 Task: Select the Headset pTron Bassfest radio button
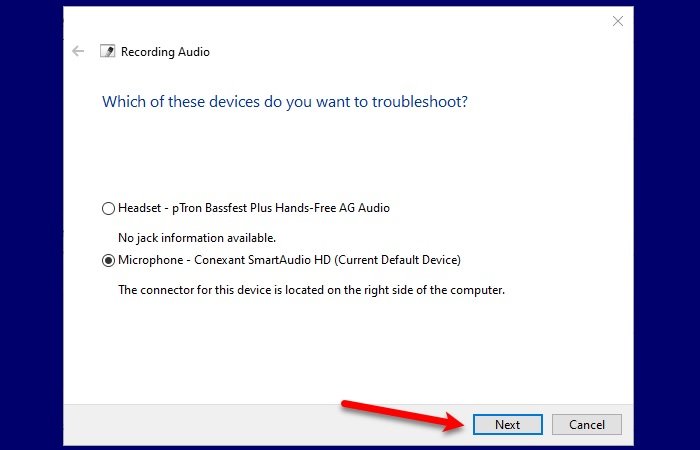click(108, 209)
